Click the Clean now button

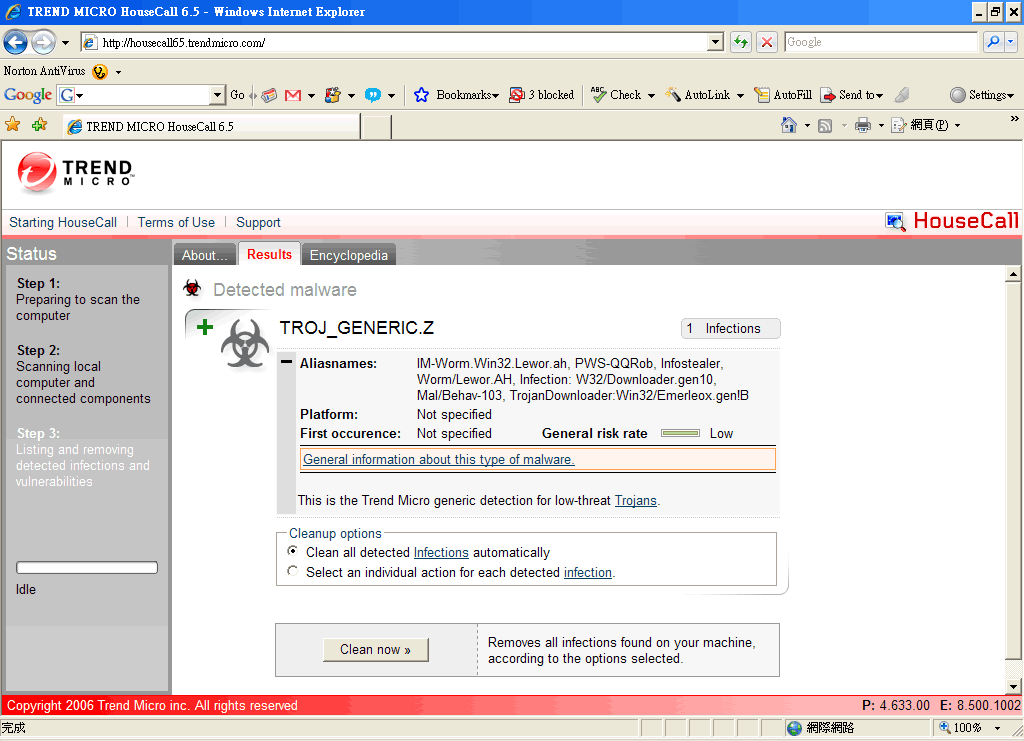click(x=376, y=650)
